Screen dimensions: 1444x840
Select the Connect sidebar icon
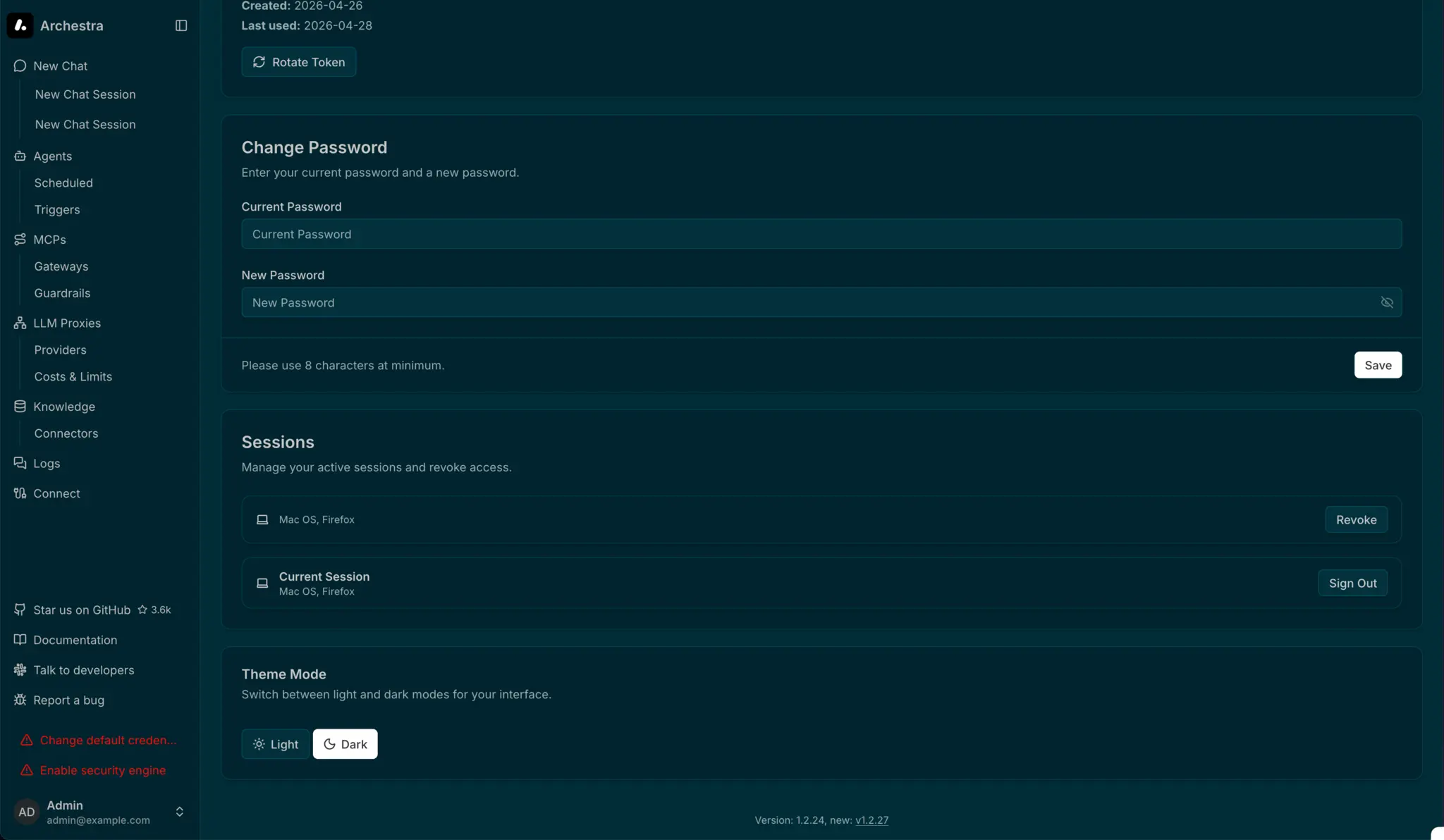click(20, 493)
